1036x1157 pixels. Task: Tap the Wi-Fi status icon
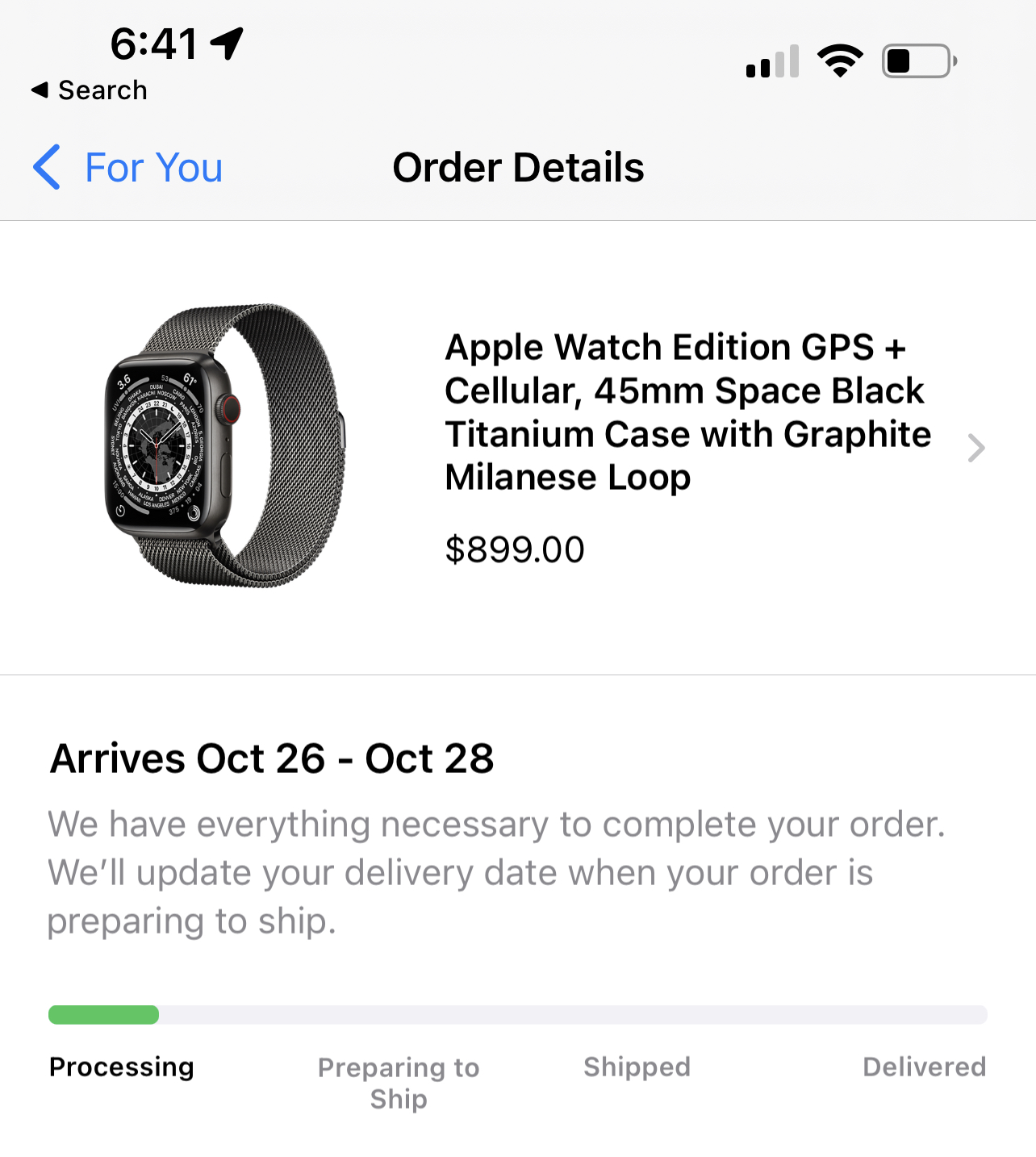point(840,61)
